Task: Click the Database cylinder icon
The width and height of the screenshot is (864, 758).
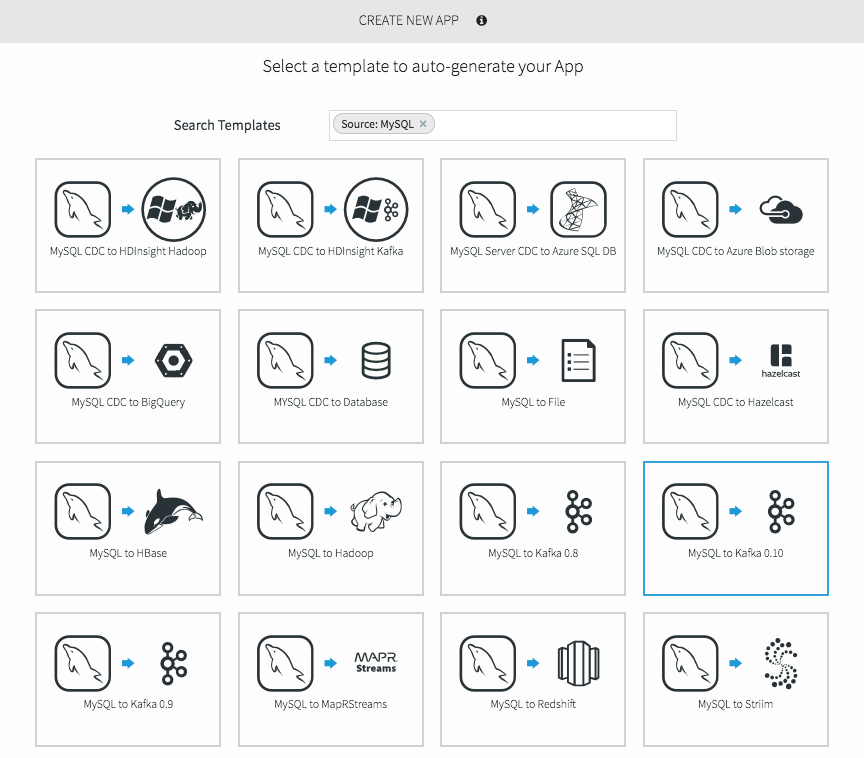Action: tap(376, 360)
